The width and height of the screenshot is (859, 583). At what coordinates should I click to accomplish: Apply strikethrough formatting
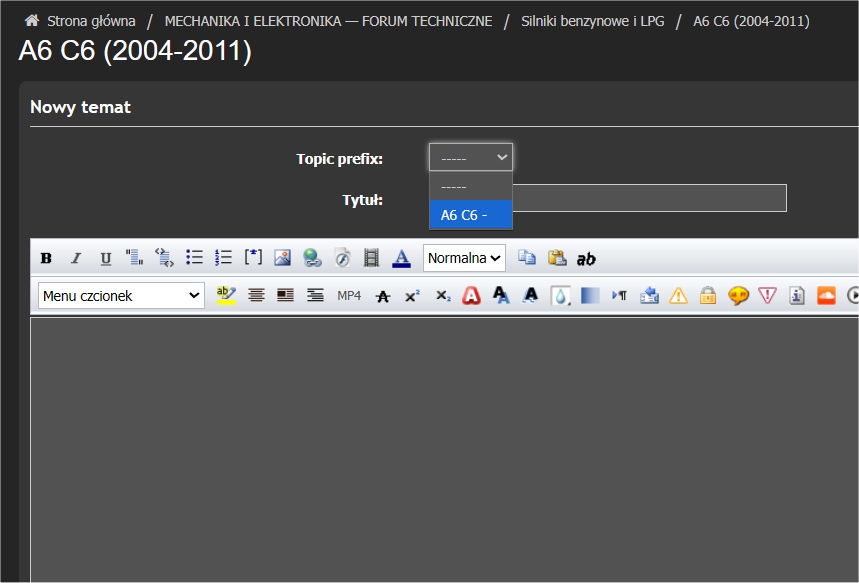383,296
